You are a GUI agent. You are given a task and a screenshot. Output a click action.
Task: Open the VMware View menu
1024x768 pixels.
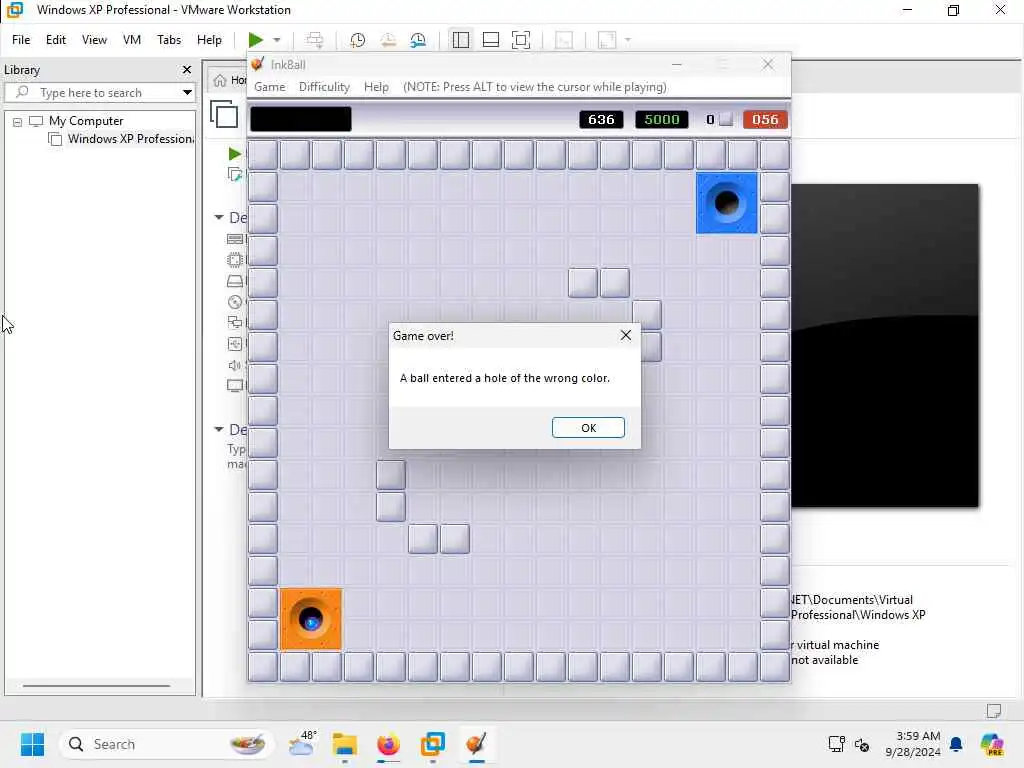94,40
